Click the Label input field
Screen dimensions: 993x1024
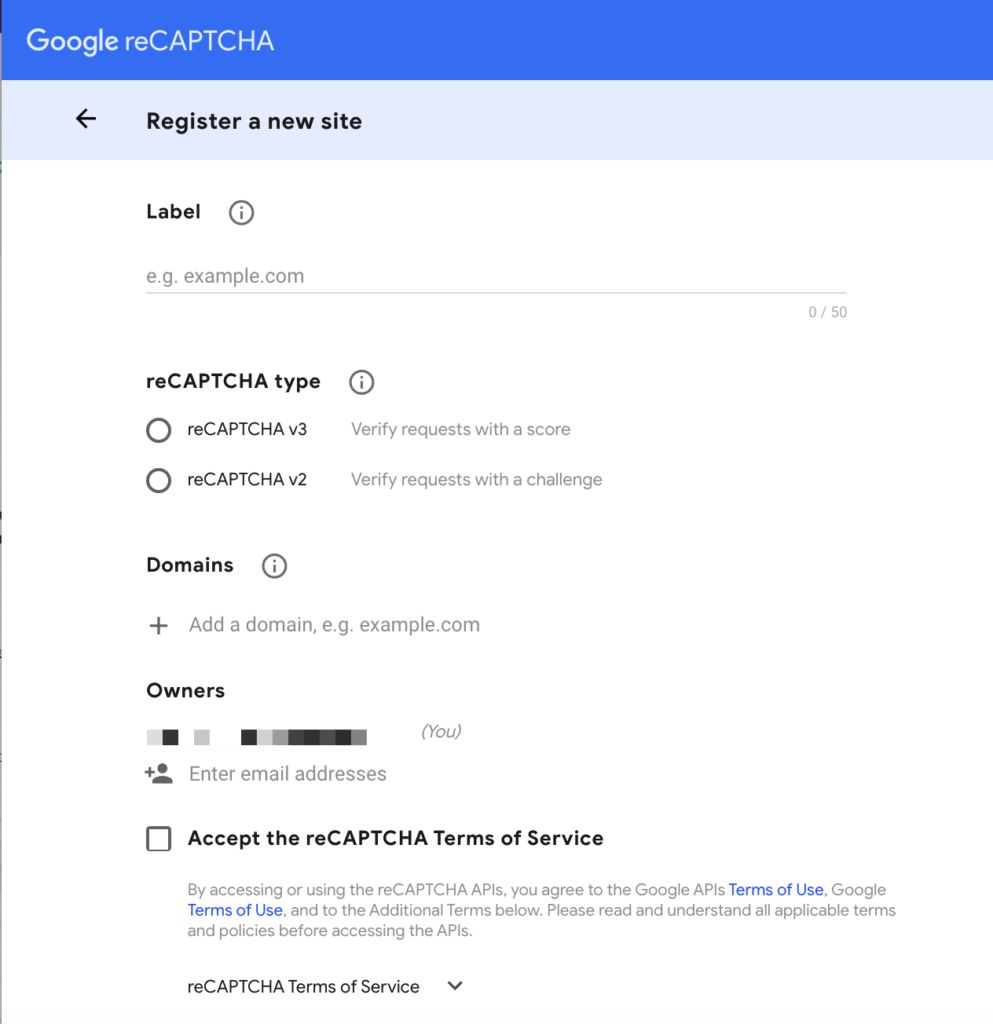(x=400, y=276)
